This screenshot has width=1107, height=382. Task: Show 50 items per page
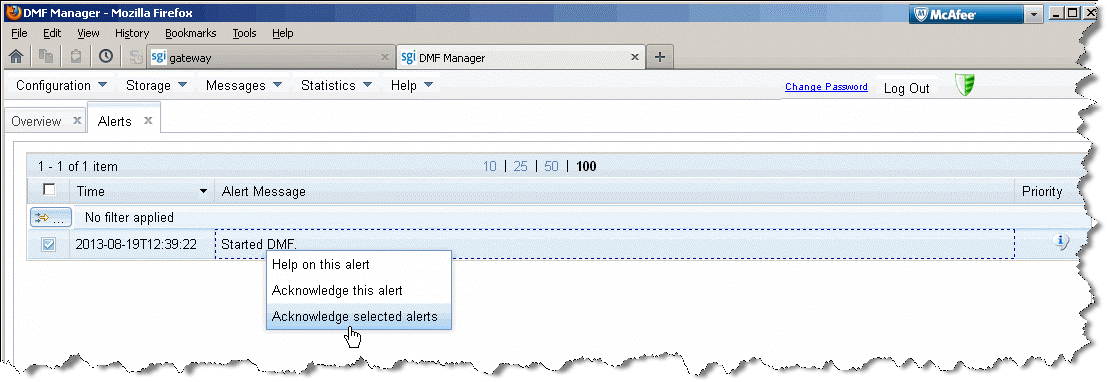click(551, 167)
